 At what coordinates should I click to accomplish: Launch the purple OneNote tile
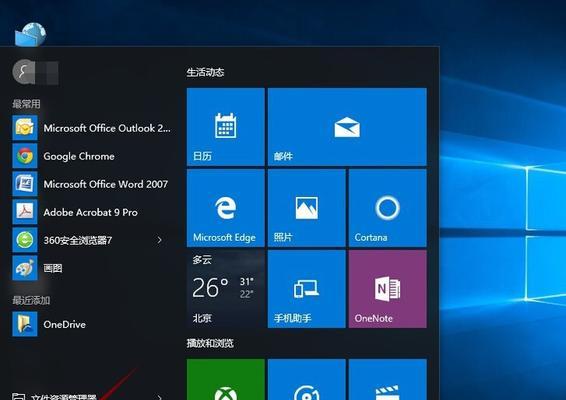point(387,289)
